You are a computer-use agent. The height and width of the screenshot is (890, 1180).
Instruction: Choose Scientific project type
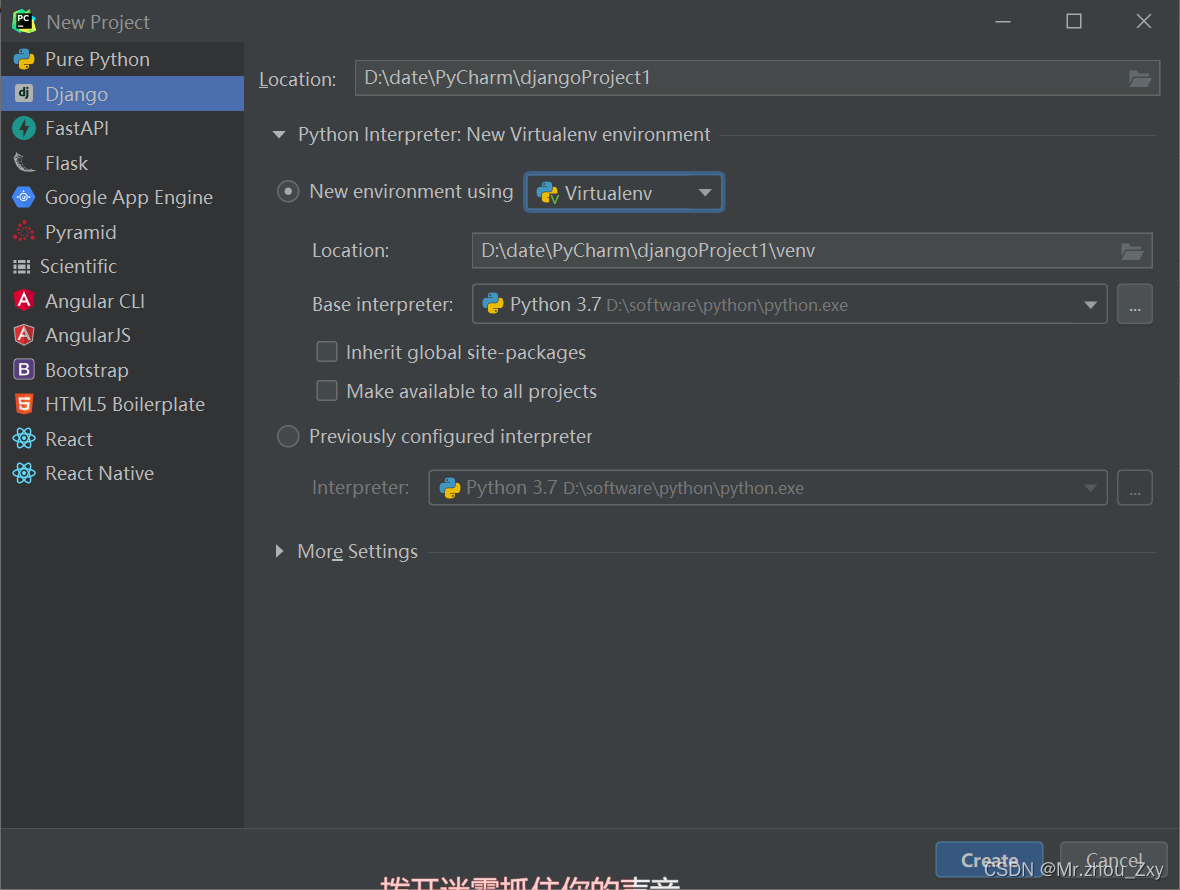[x=122, y=266]
